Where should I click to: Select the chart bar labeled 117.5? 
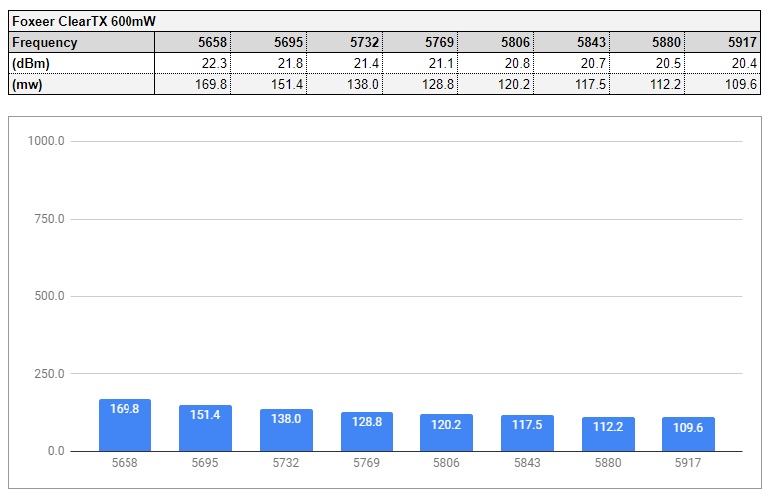pyautogui.click(x=527, y=433)
